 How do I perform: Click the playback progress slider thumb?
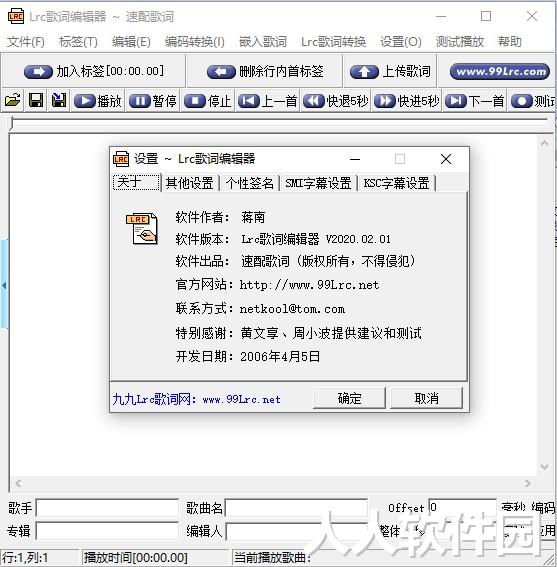pos(11,123)
